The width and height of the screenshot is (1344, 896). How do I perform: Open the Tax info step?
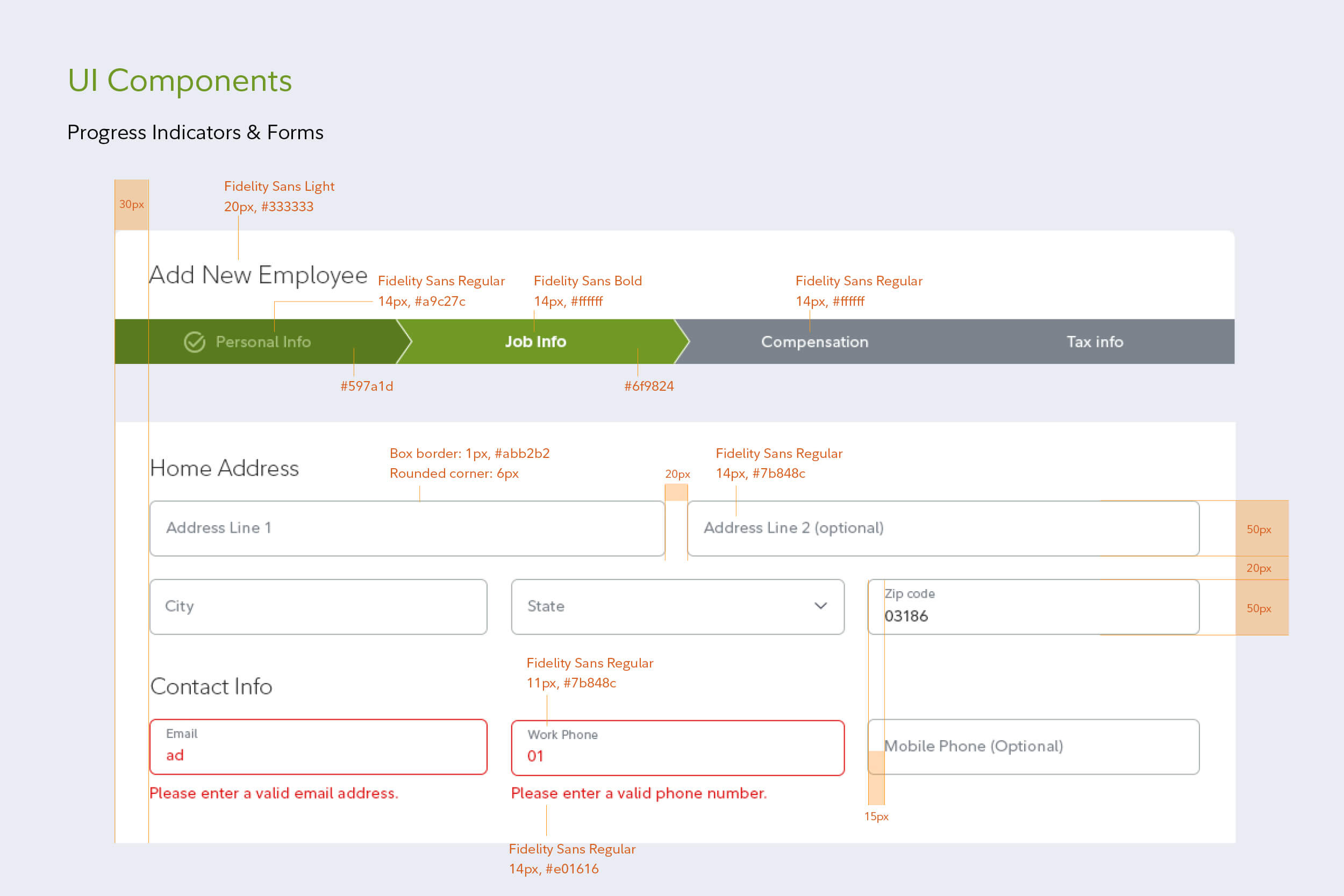tap(1095, 342)
